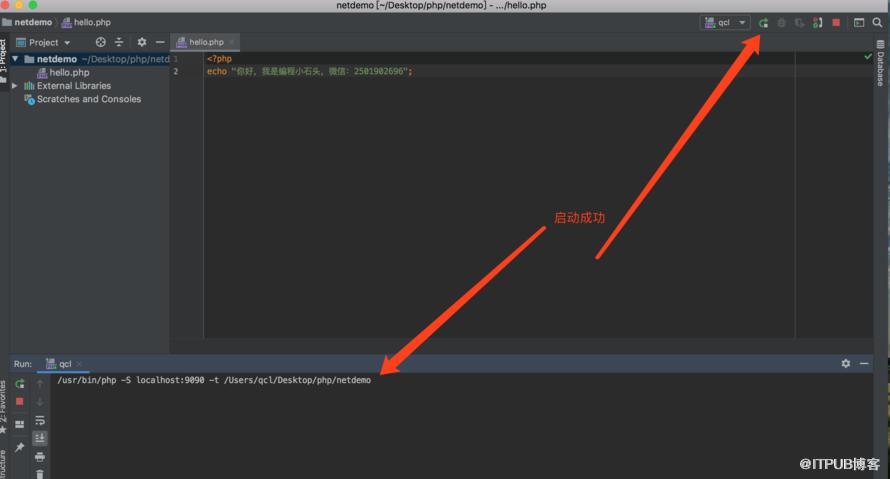Screen dimensions: 890x479
Task: Close the qcl Run tab
Action: 79,364
